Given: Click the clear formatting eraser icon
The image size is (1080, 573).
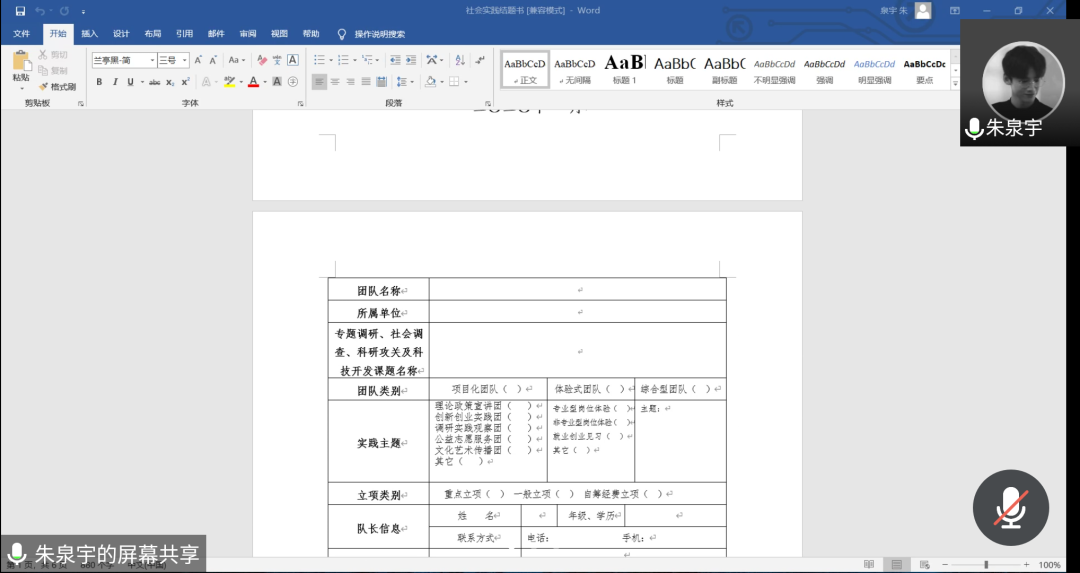Looking at the screenshot, I should 262,60.
